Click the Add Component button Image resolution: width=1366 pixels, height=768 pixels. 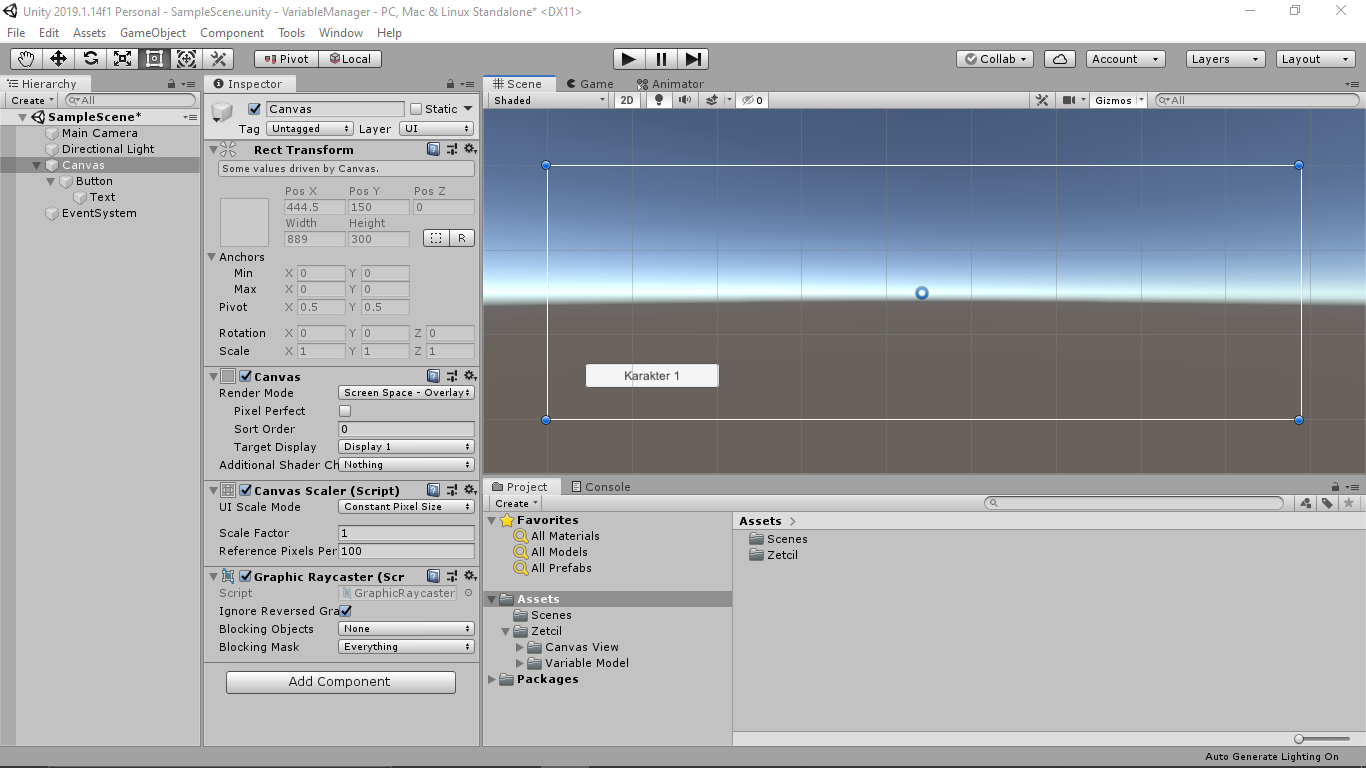(x=340, y=682)
